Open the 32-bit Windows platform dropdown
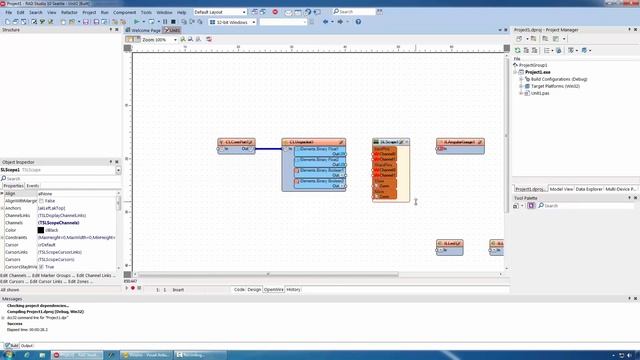This screenshot has width=640, height=360. (x=253, y=22)
